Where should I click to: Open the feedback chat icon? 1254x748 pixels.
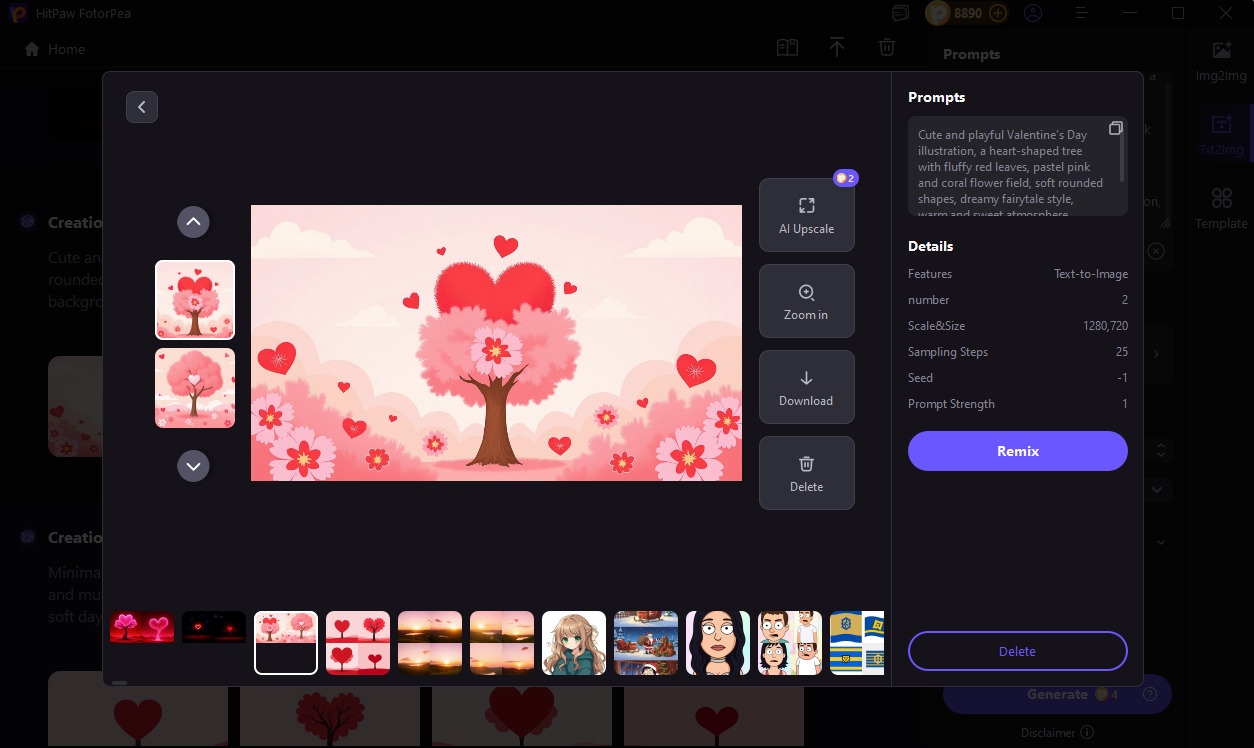(899, 13)
